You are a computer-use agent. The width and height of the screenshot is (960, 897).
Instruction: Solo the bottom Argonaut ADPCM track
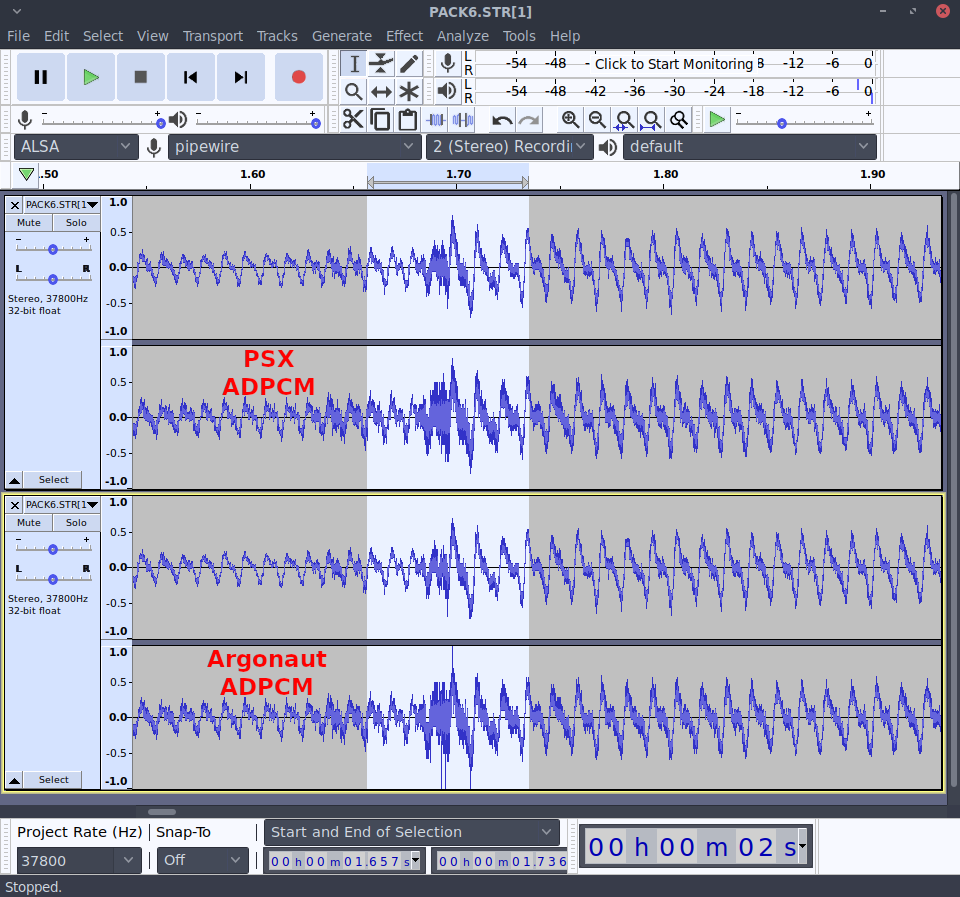[x=76, y=522]
